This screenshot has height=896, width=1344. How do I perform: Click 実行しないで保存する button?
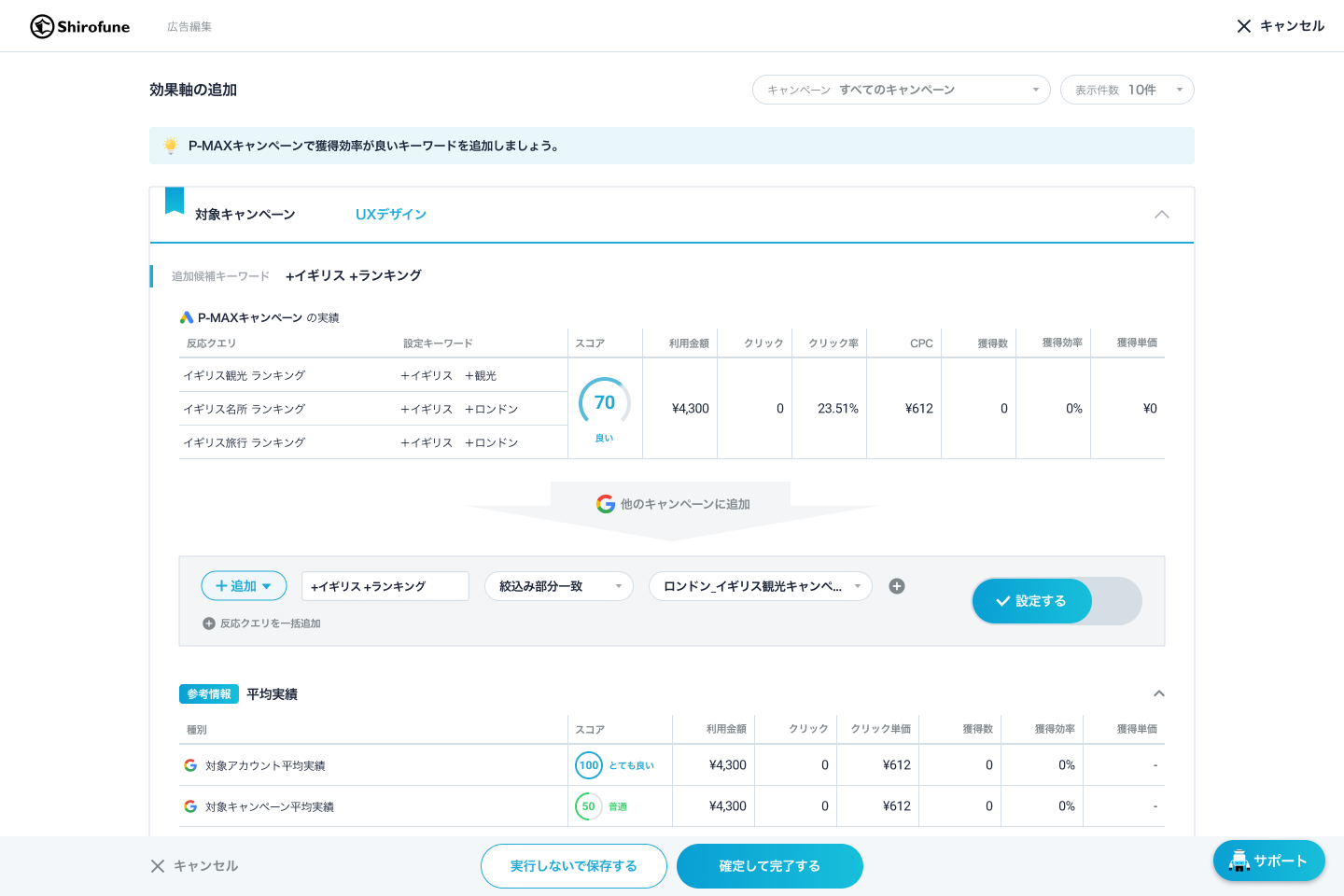click(573, 866)
